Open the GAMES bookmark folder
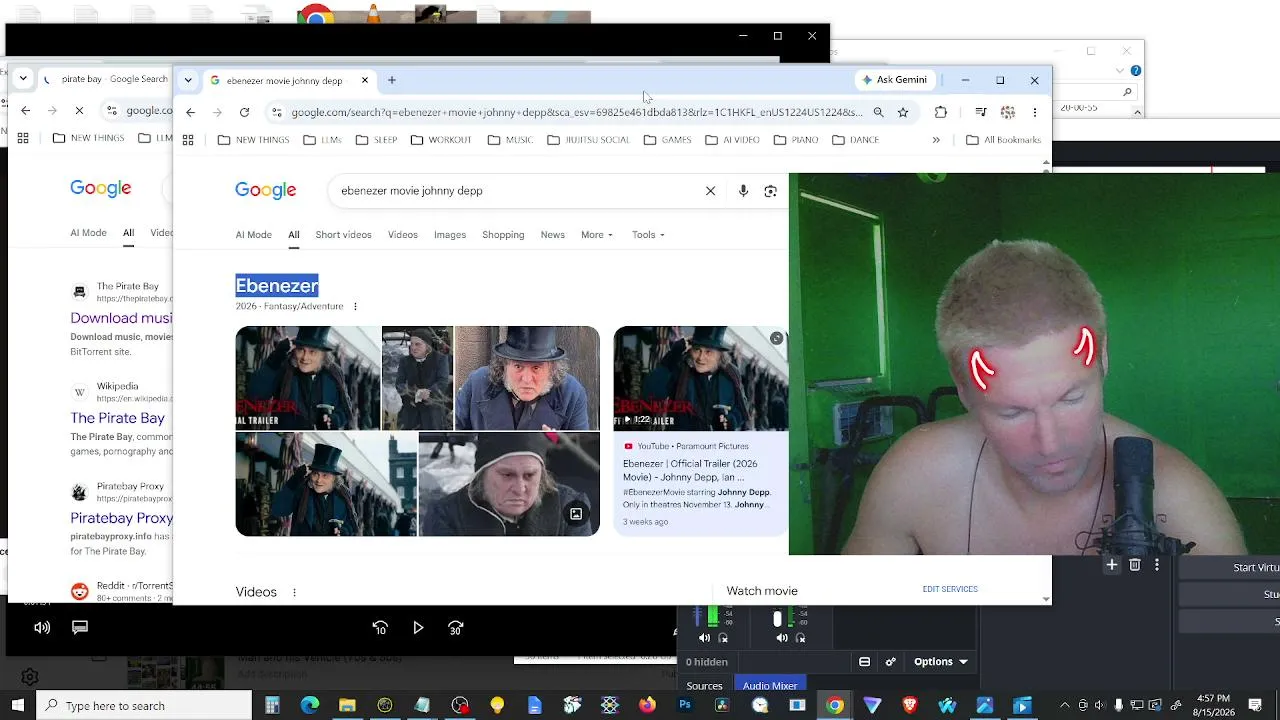 668,140
